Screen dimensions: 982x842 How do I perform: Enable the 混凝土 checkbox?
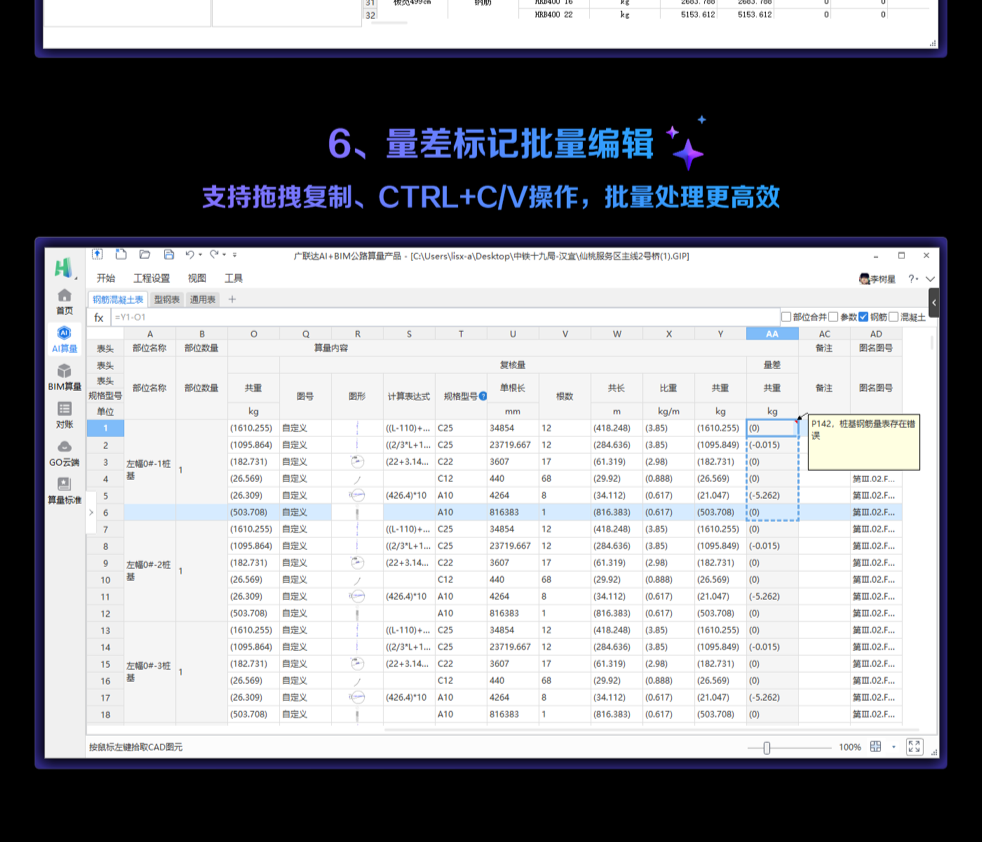point(894,317)
